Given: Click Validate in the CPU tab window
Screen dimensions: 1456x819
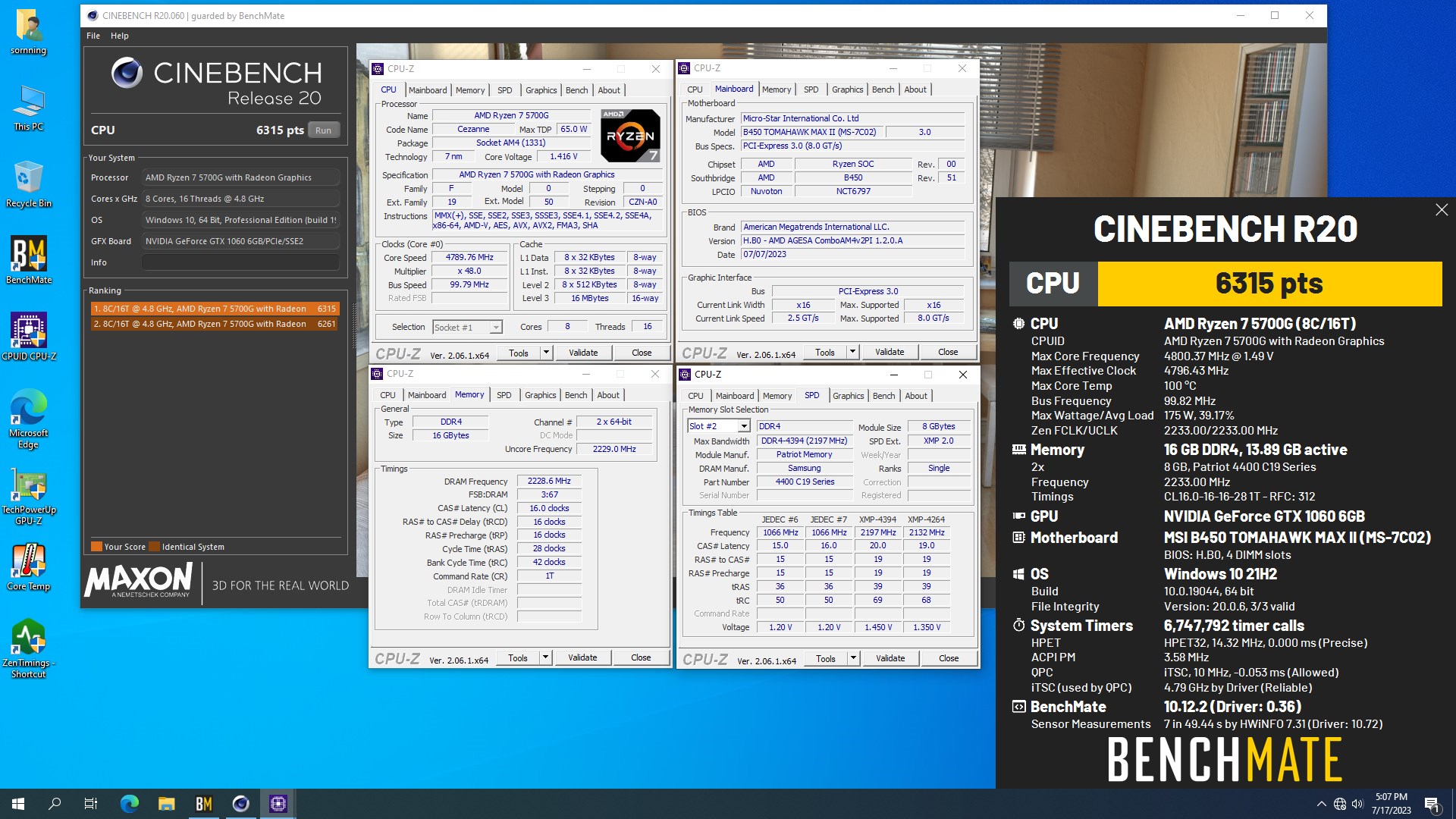Looking at the screenshot, I should click(583, 353).
